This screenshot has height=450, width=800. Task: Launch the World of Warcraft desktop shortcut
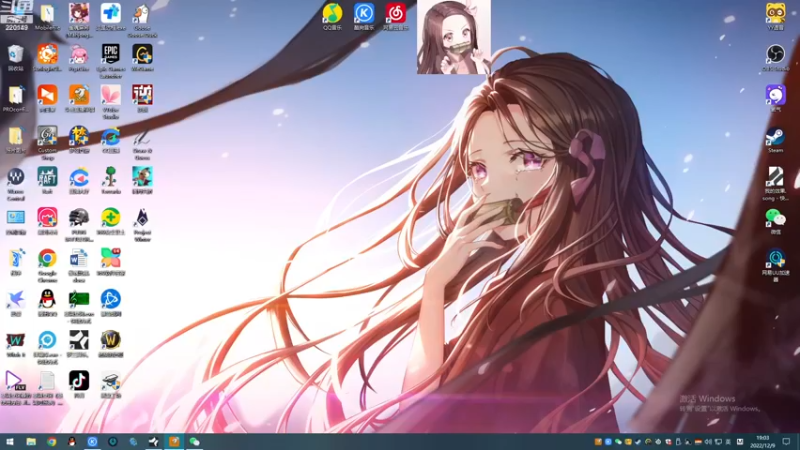click(111, 340)
